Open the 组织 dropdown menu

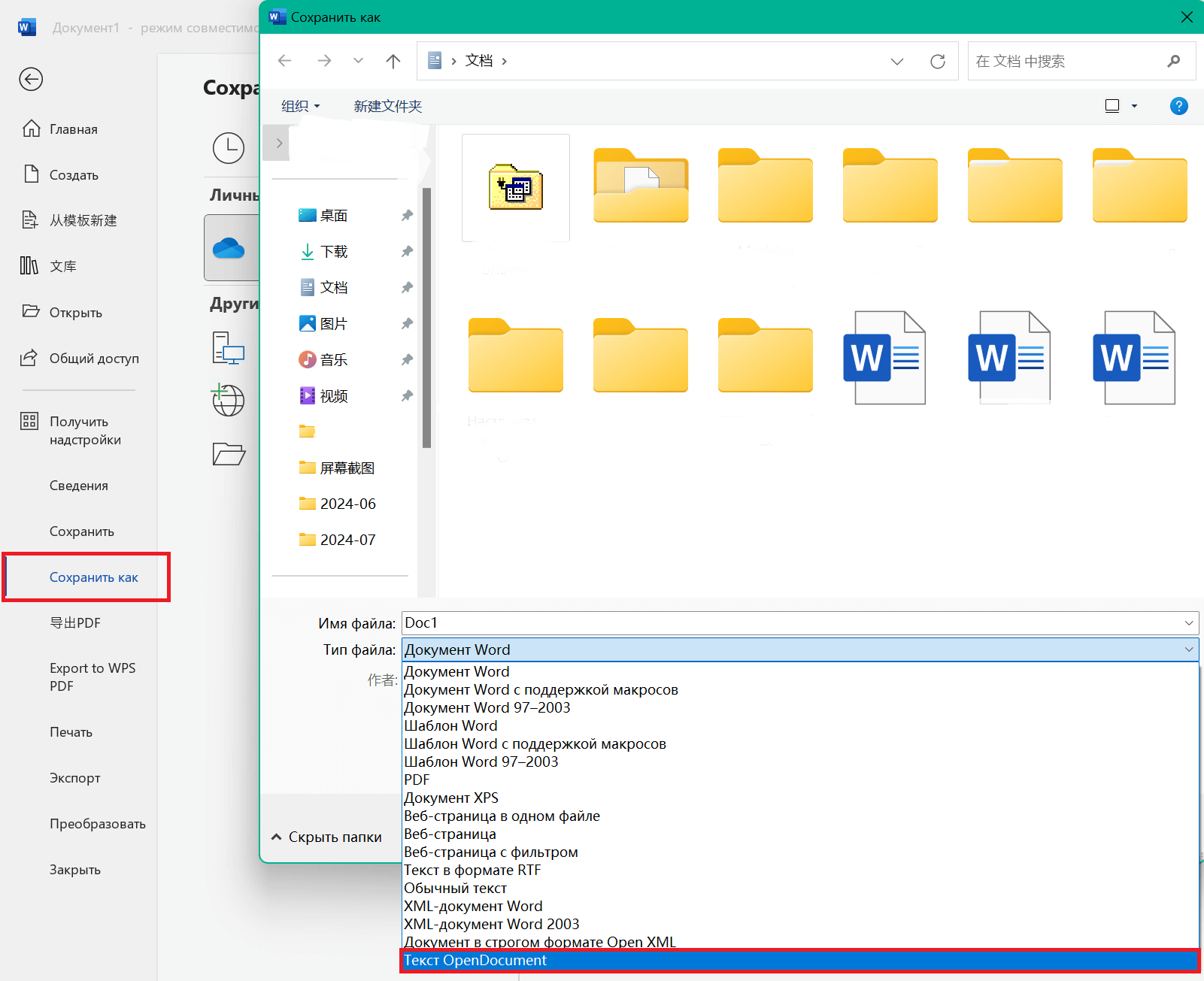[299, 106]
